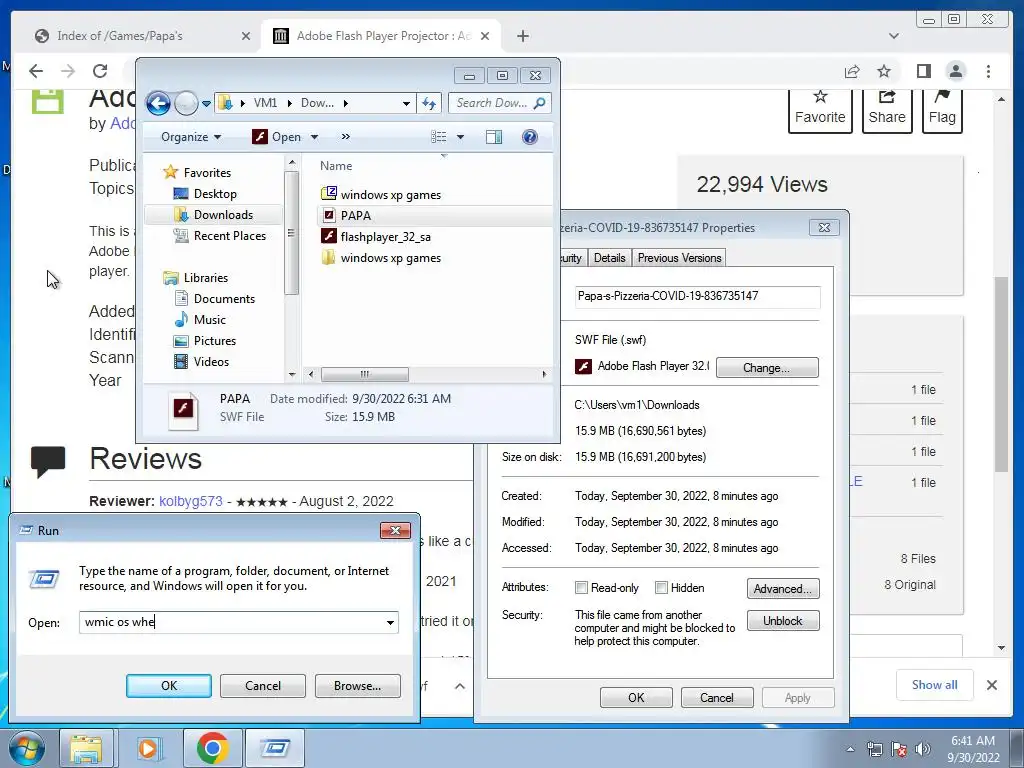Expand Explorer's address bar history dropdown

click(x=406, y=103)
